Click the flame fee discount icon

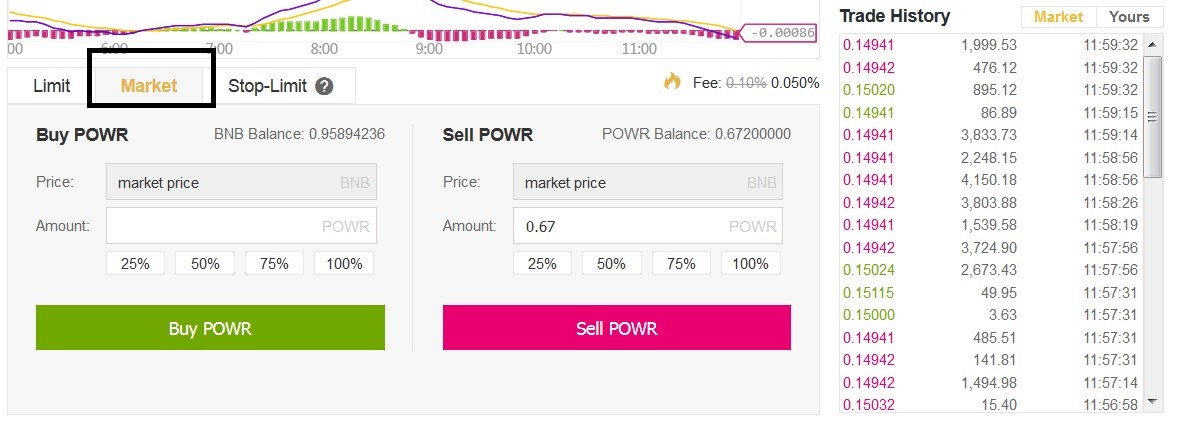tap(673, 81)
